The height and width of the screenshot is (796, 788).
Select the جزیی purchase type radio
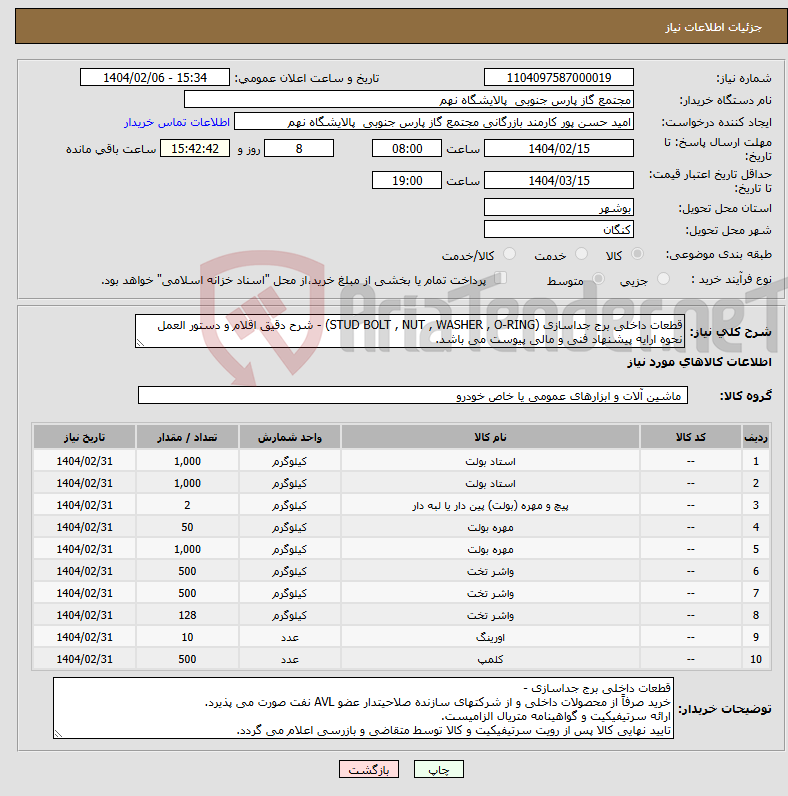[663, 279]
